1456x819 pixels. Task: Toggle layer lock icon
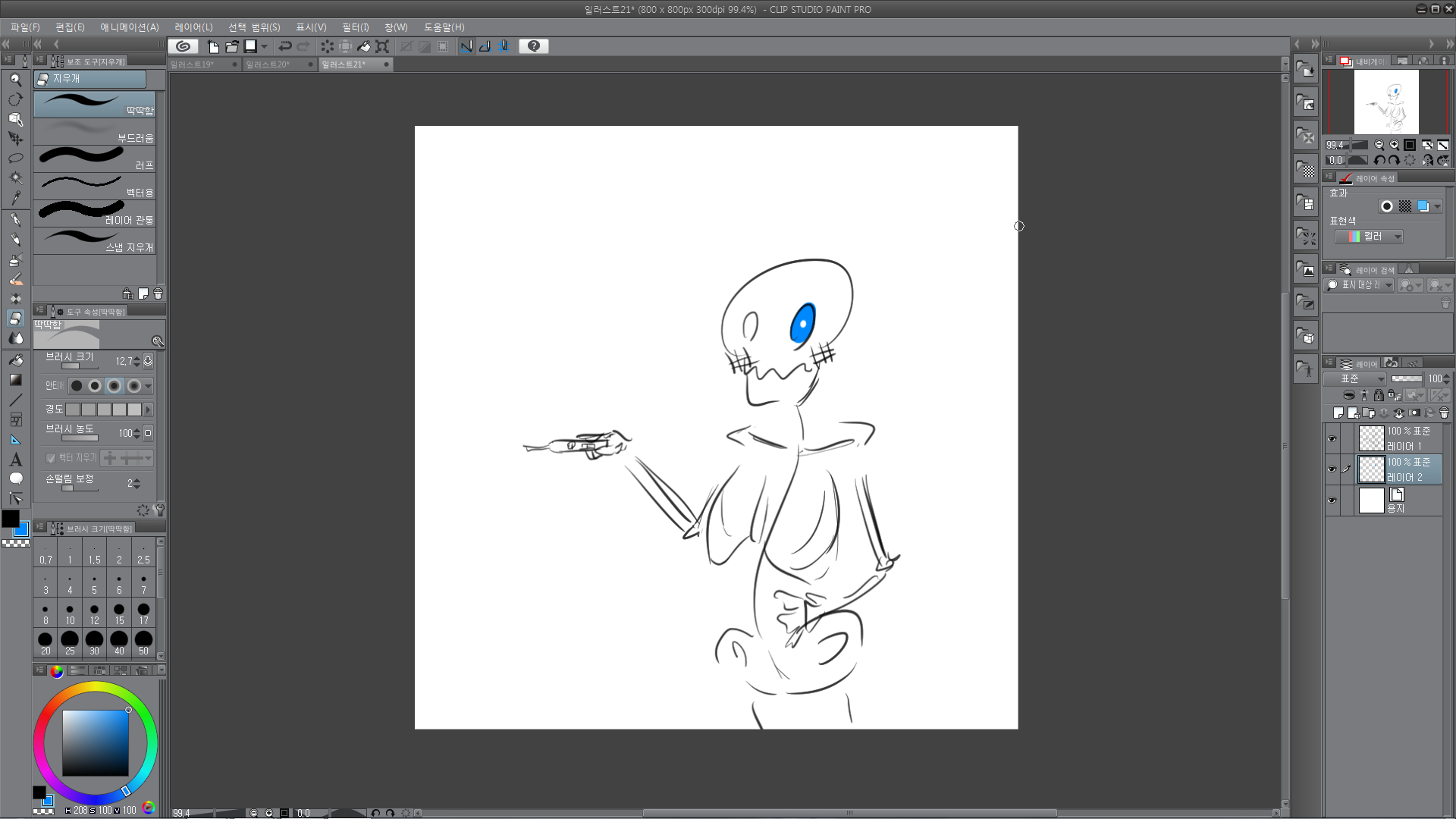tap(1379, 395)
